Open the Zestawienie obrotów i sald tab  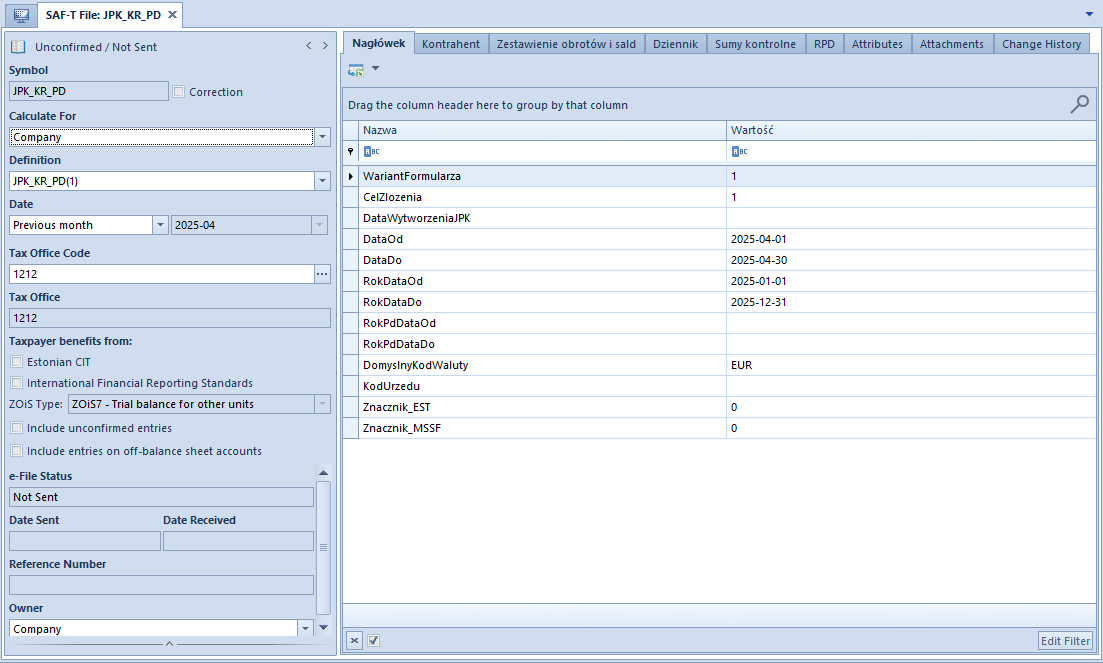click(566, 44)
